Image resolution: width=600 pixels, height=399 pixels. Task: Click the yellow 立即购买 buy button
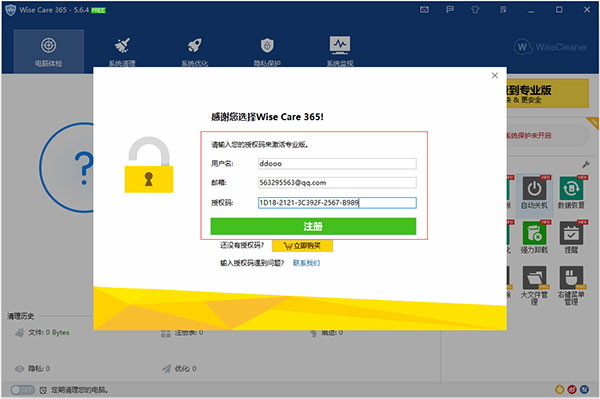[302, 246]
